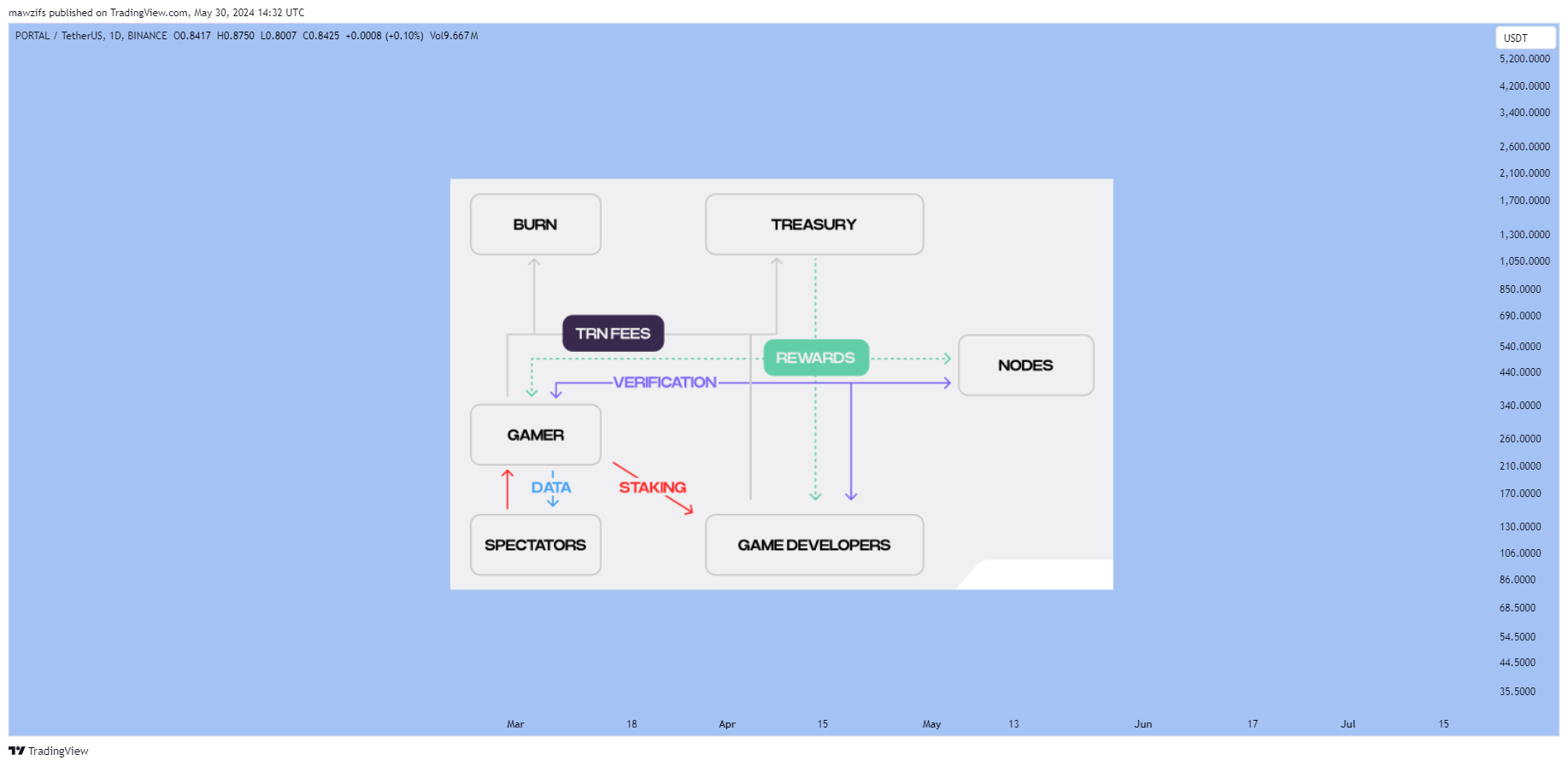Click the published-by header text at top
Screen dimensions: 1568x766
tap(156, 13)
